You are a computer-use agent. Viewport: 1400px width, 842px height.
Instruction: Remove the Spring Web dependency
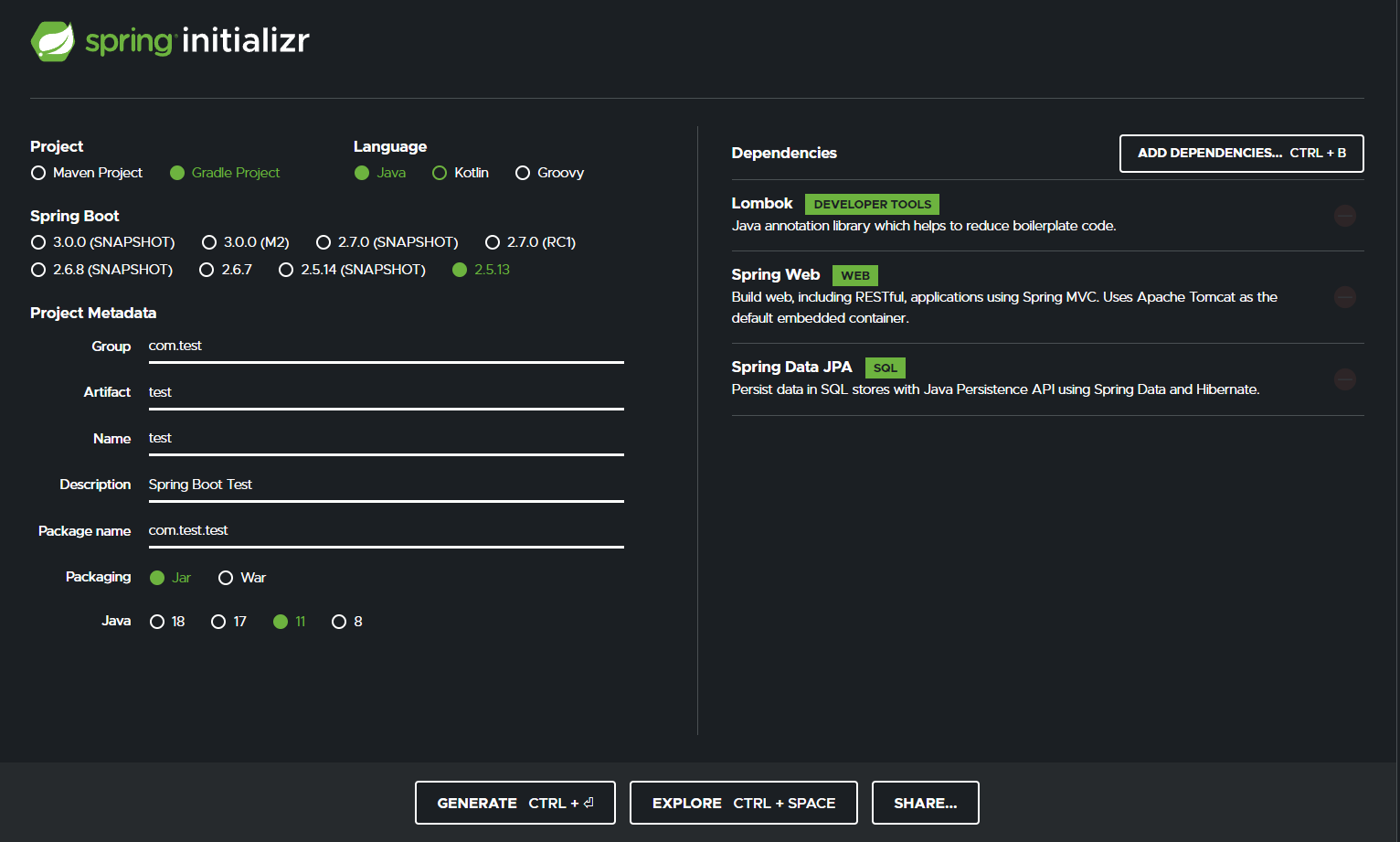[1344, 297]
